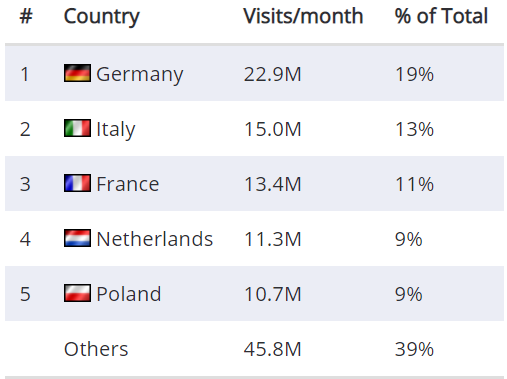Select the 45.8M visits value
The width and height of the screenshot is (507, 379).
pyautogui.click(x=272, y=349)
